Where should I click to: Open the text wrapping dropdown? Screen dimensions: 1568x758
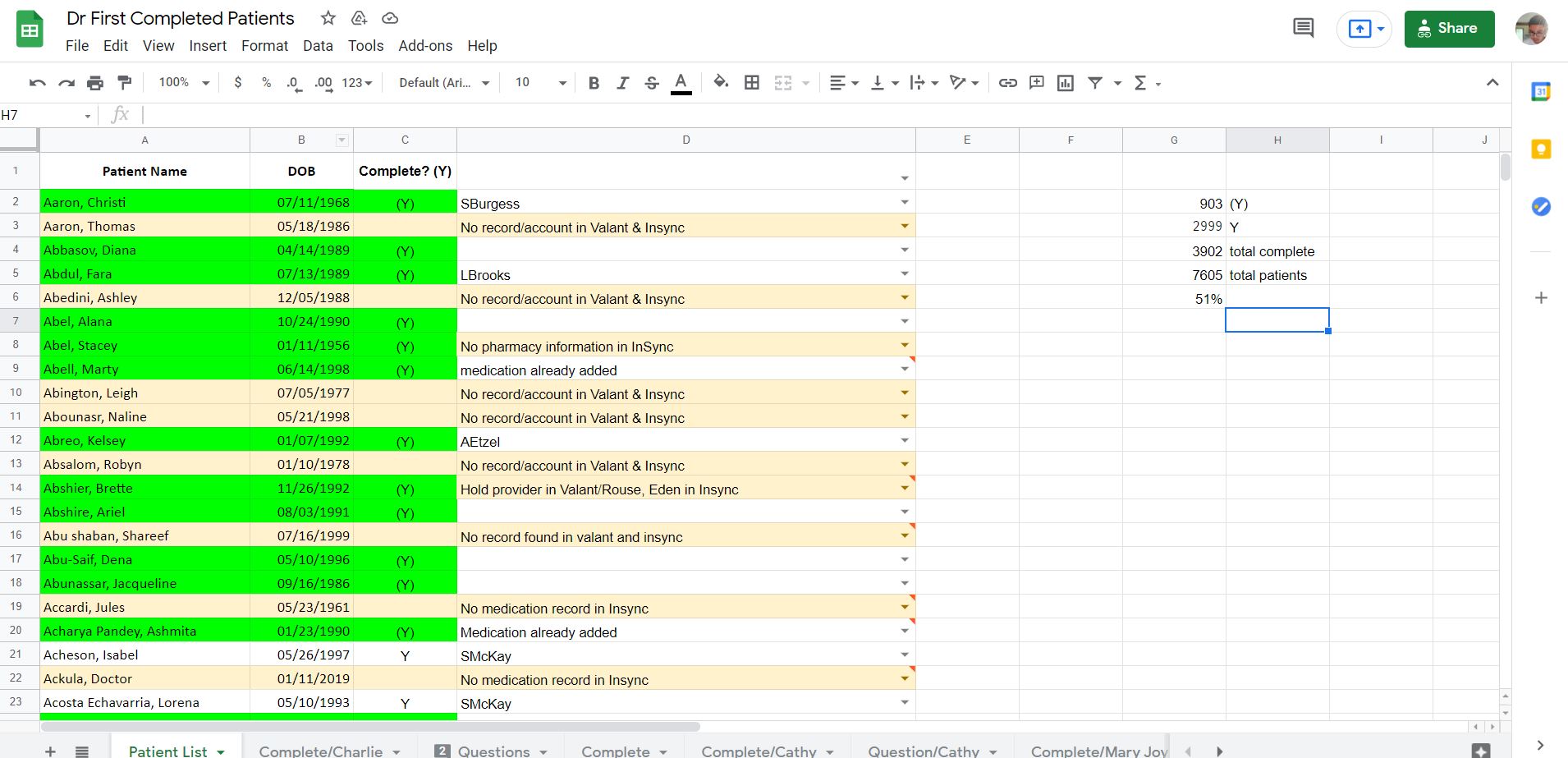[x=924, y=83]
